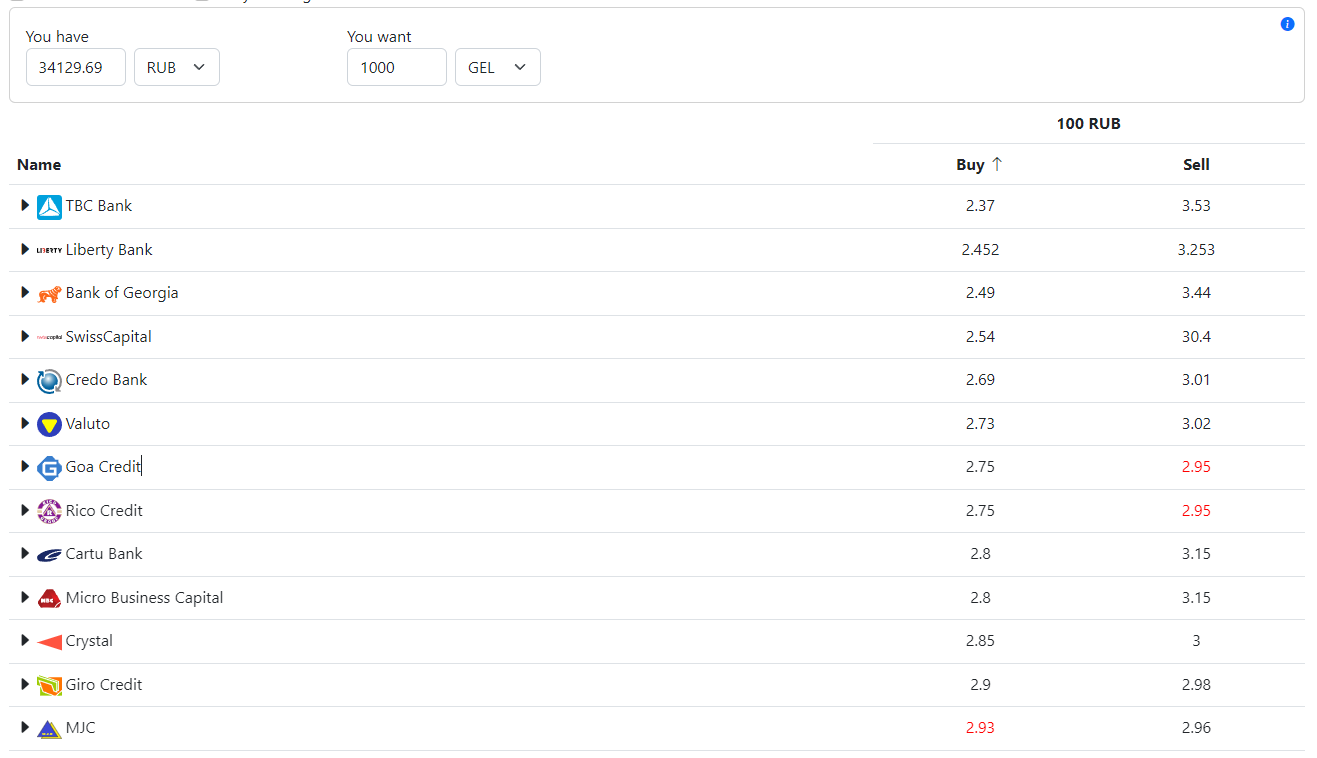This screenshot has height=758, width=1317.
Task: Sort by the Sell column header
Action: tap(1196, 165)
